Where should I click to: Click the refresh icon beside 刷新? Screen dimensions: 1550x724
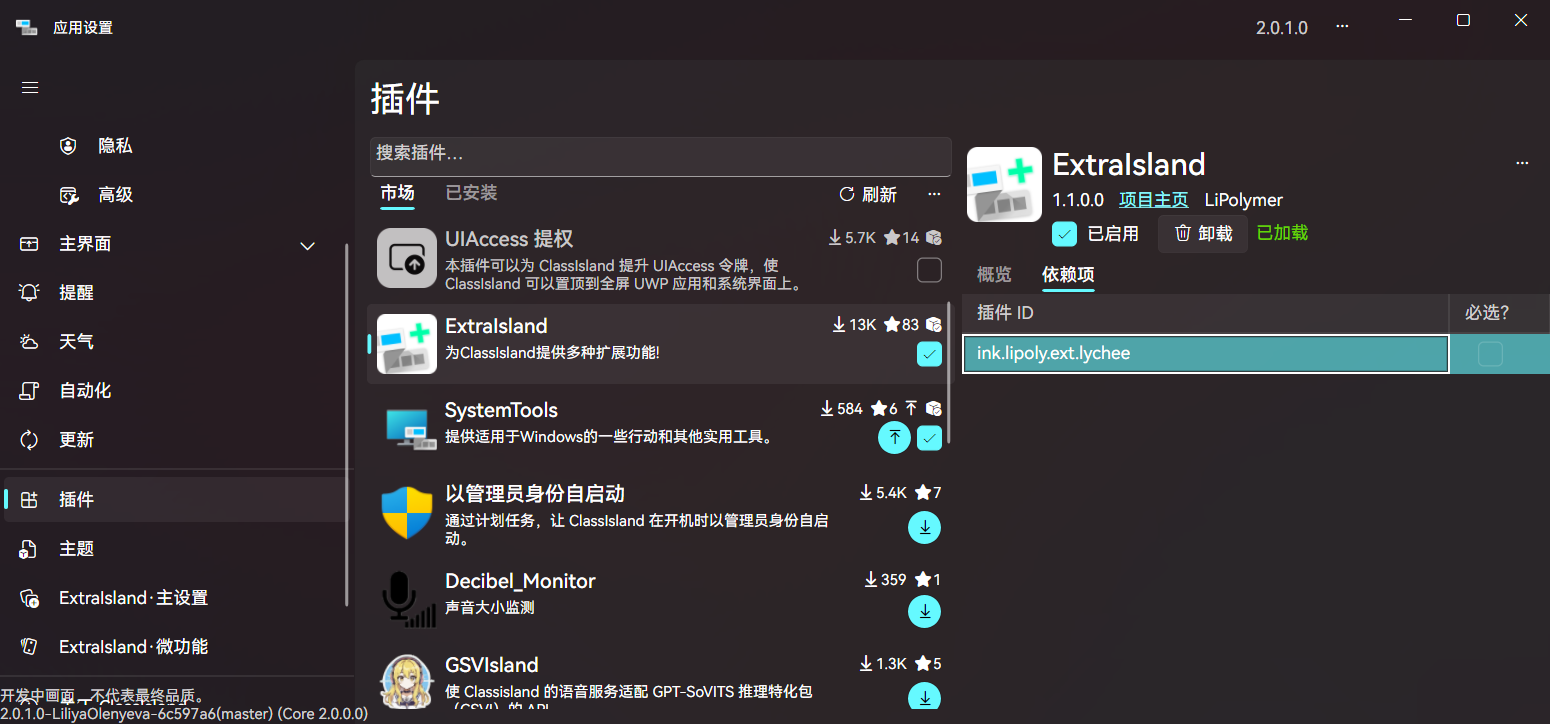click(847, 194)
